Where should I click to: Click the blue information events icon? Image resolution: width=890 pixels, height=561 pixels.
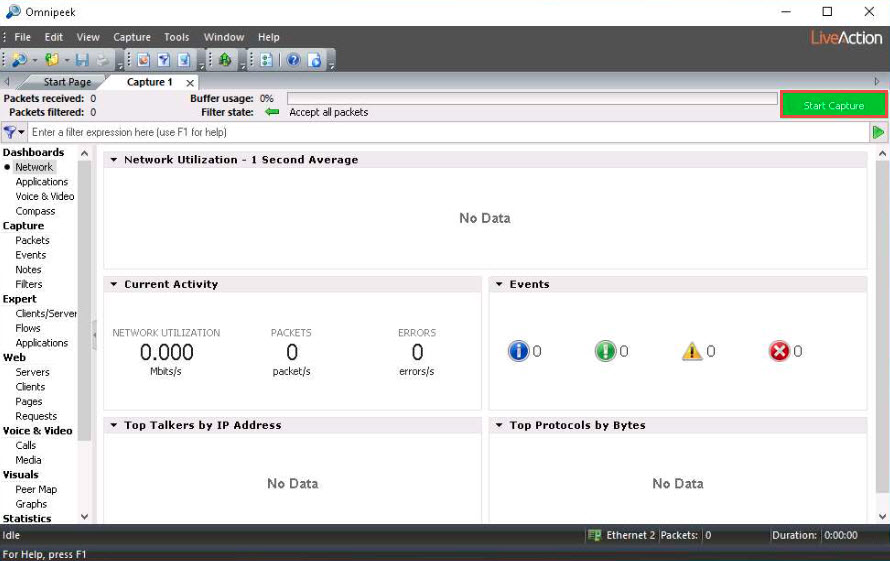point(518,351)
